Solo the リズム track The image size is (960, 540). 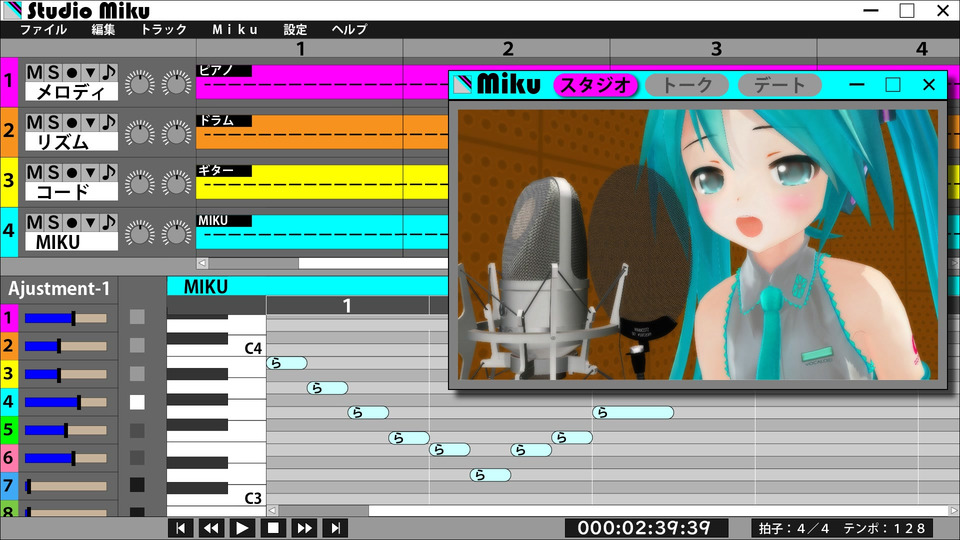(x=53, y=122)
